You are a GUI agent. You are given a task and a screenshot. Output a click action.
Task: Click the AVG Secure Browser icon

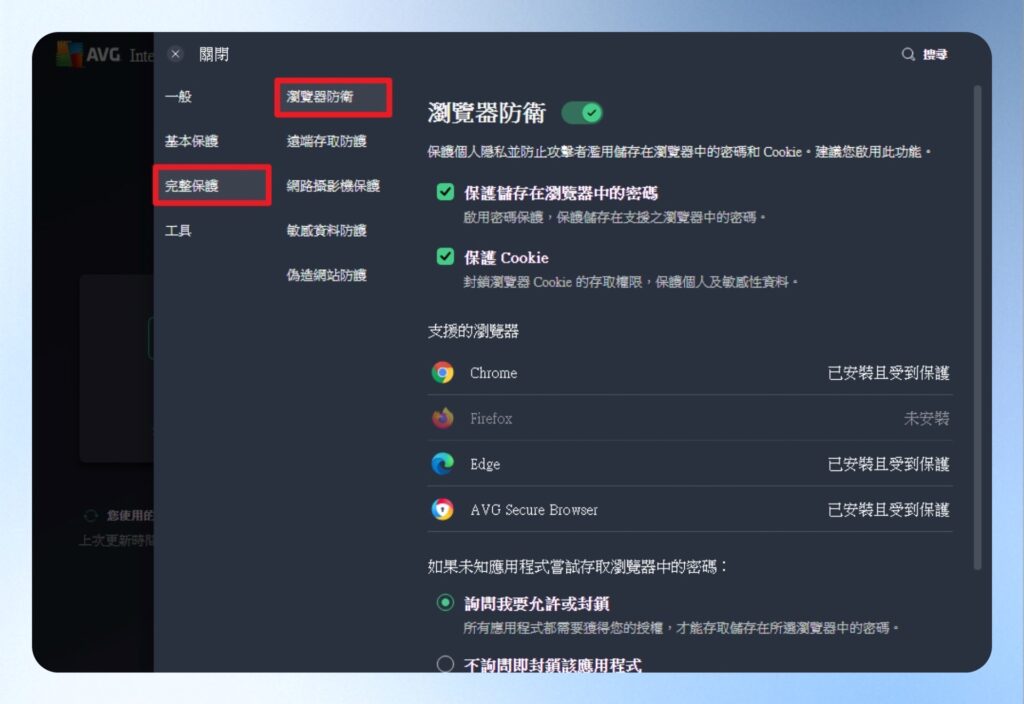(443, 509)
